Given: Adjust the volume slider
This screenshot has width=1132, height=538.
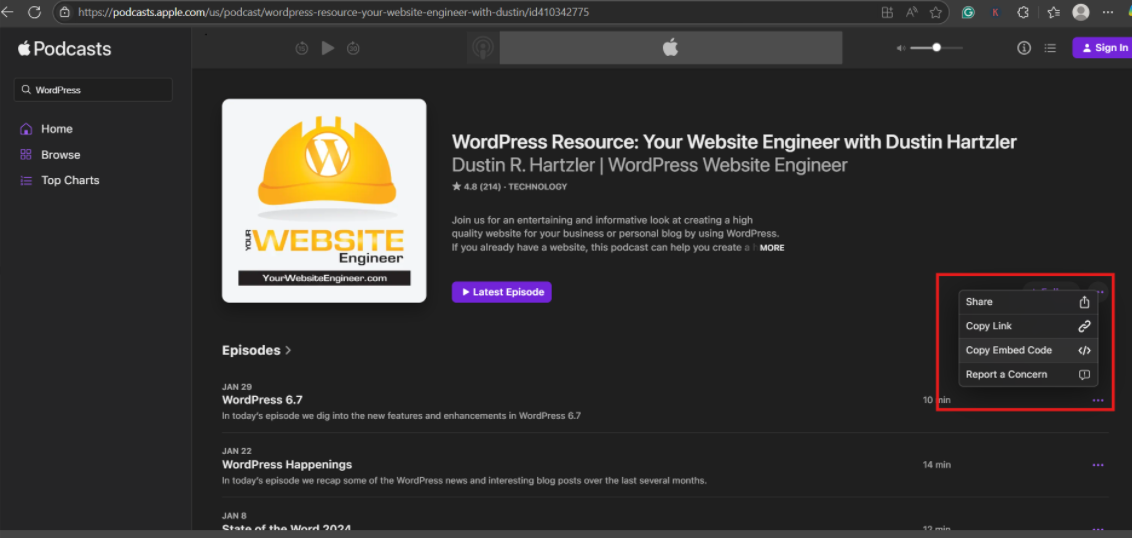Looking at the screenshot, I should 936,48.
